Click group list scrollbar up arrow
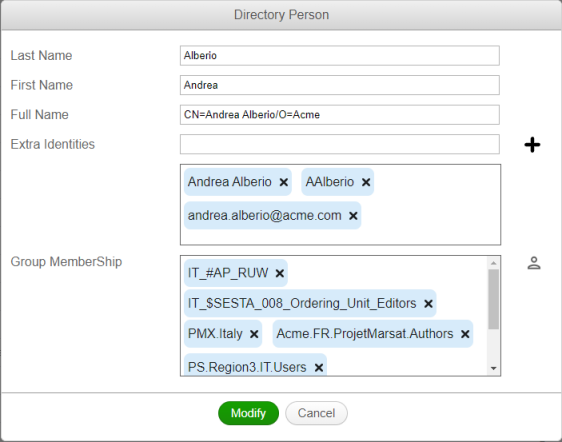The height and width of the screenshot is (442, 562). [x=494, y=263]
